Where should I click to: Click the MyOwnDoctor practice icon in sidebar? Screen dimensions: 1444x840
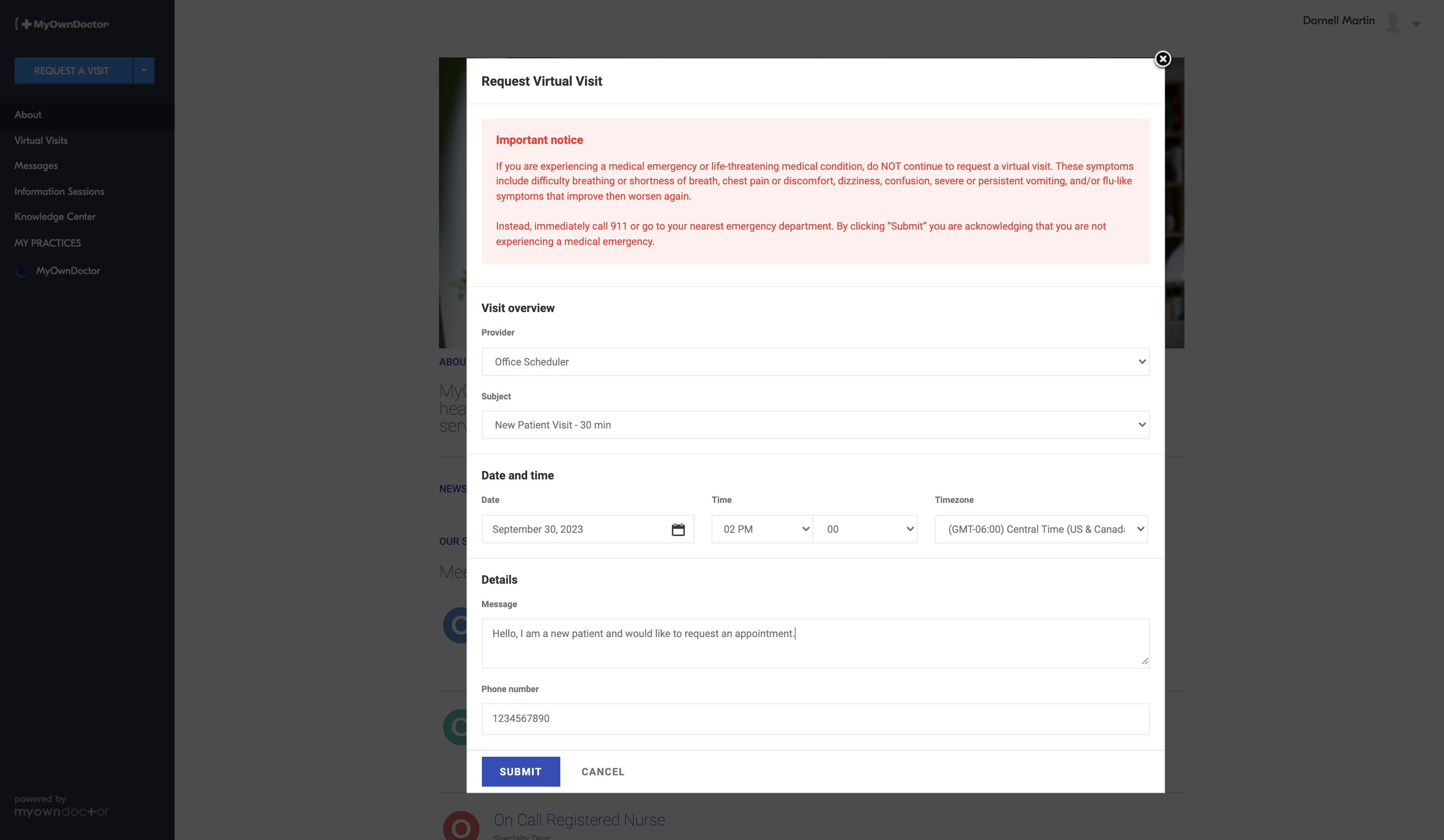coord(22,271)
